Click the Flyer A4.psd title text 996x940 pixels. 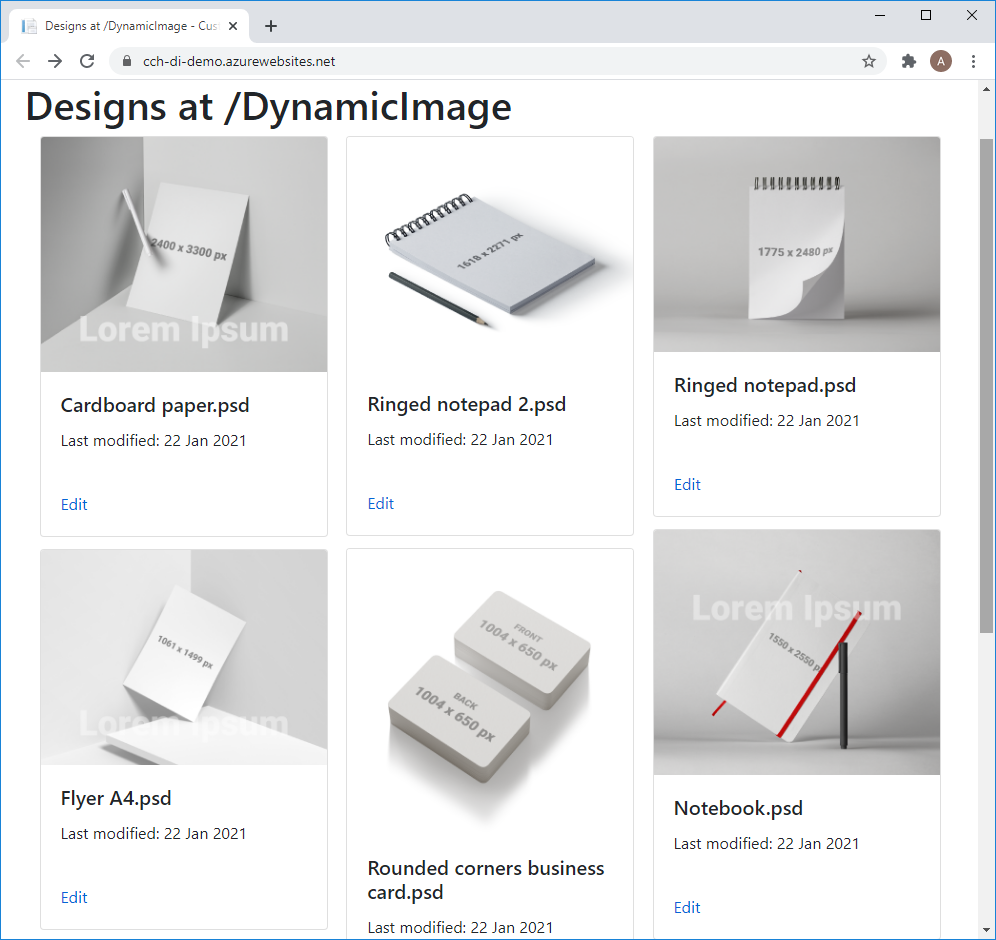click(116, 798)
